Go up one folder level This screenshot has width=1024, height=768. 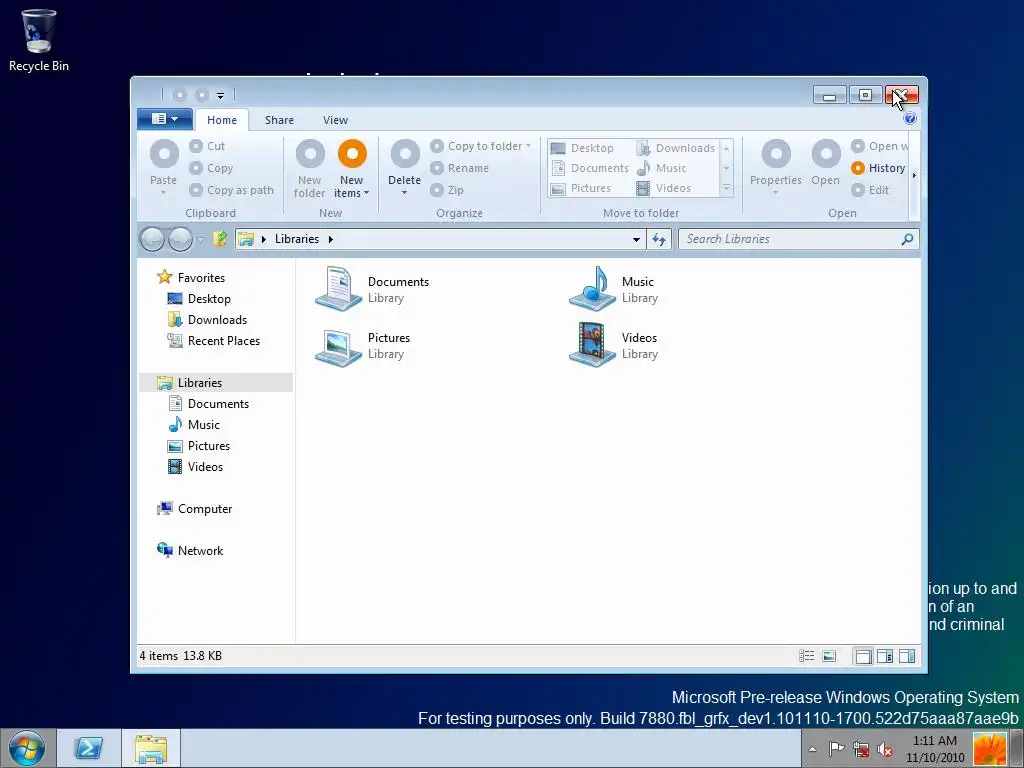coord(220,239)
